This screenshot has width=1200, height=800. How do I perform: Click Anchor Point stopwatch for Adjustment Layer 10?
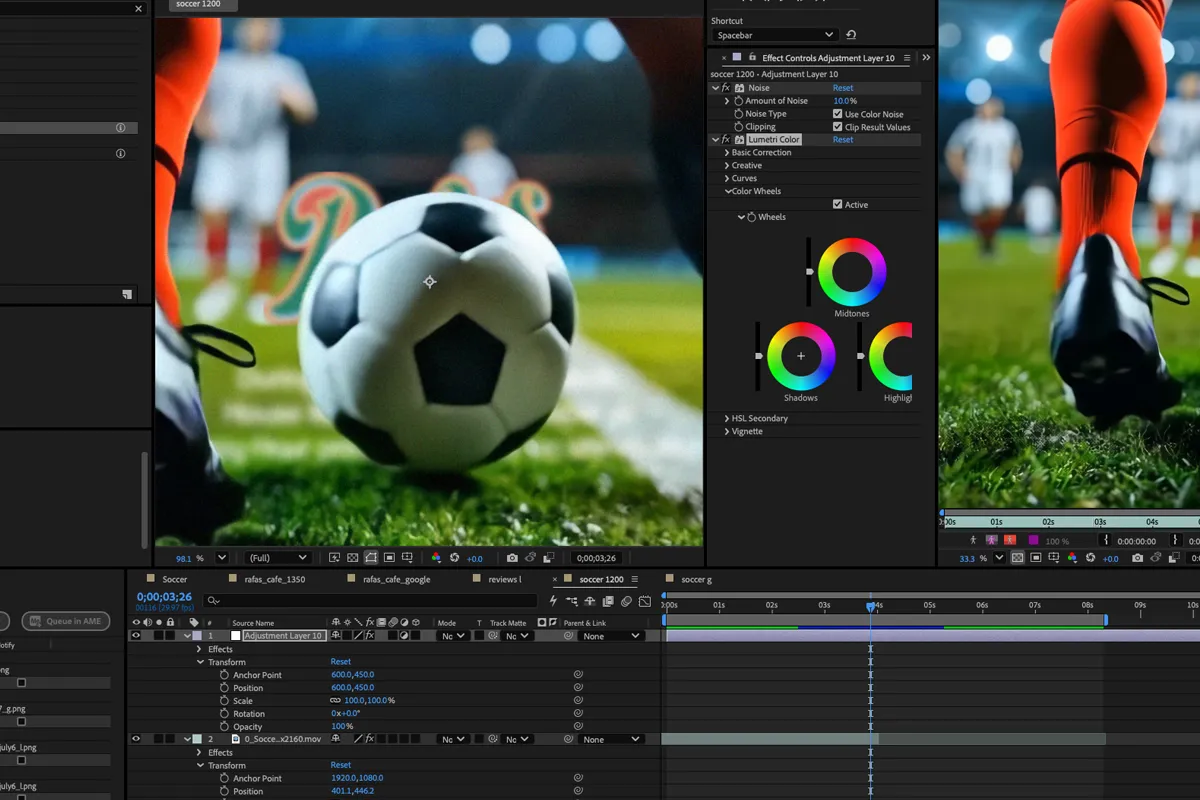click(x=225, y=675)
